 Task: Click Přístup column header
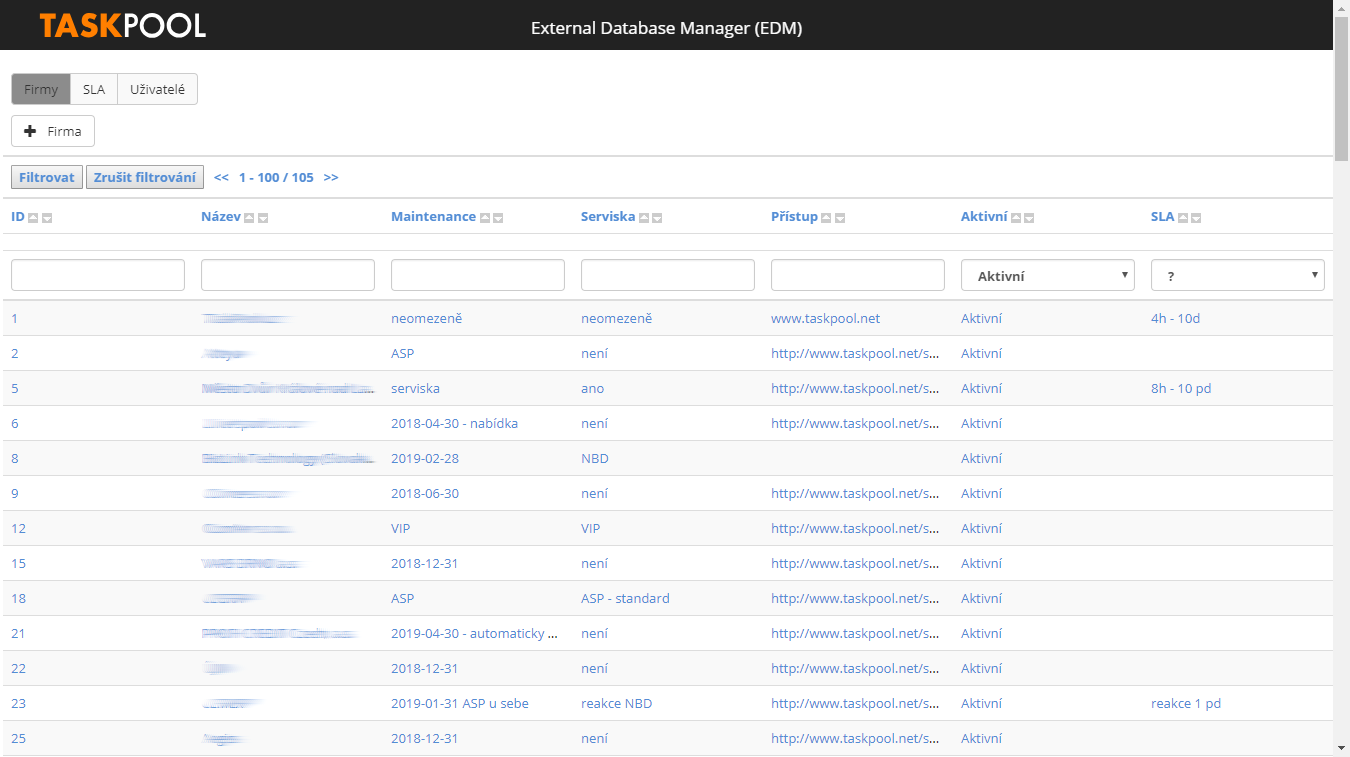(x=794, y=217)
